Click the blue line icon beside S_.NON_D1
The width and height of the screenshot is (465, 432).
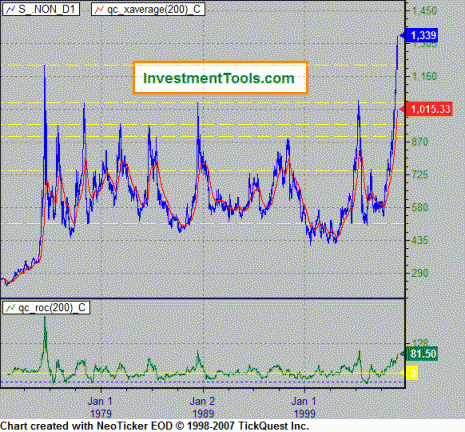[x=11, y=10]
